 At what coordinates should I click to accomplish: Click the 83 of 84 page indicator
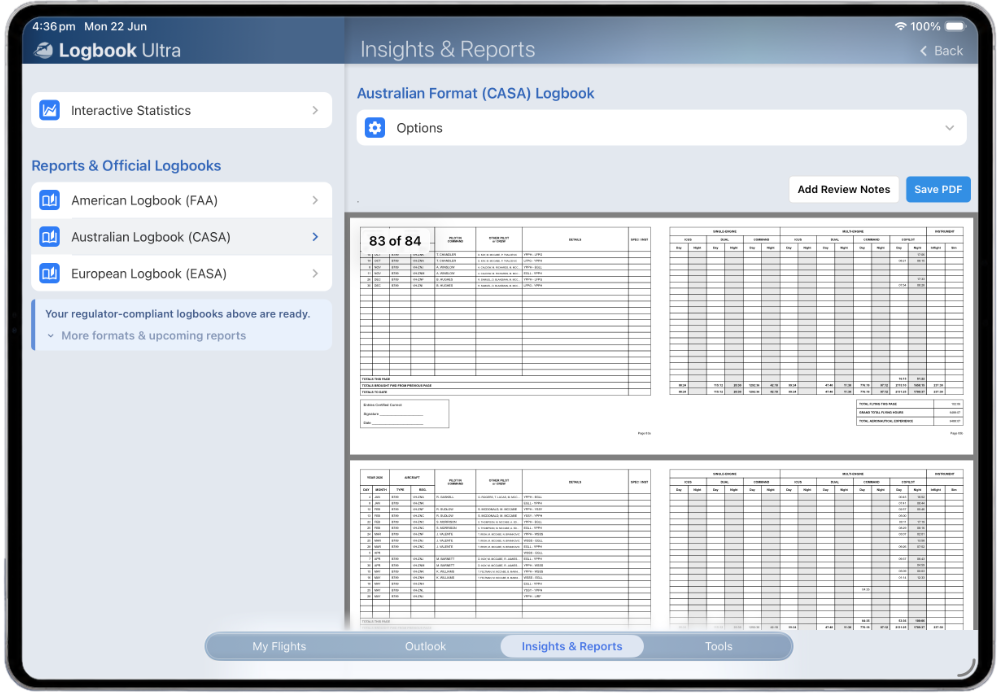click(x=395, y=241)
